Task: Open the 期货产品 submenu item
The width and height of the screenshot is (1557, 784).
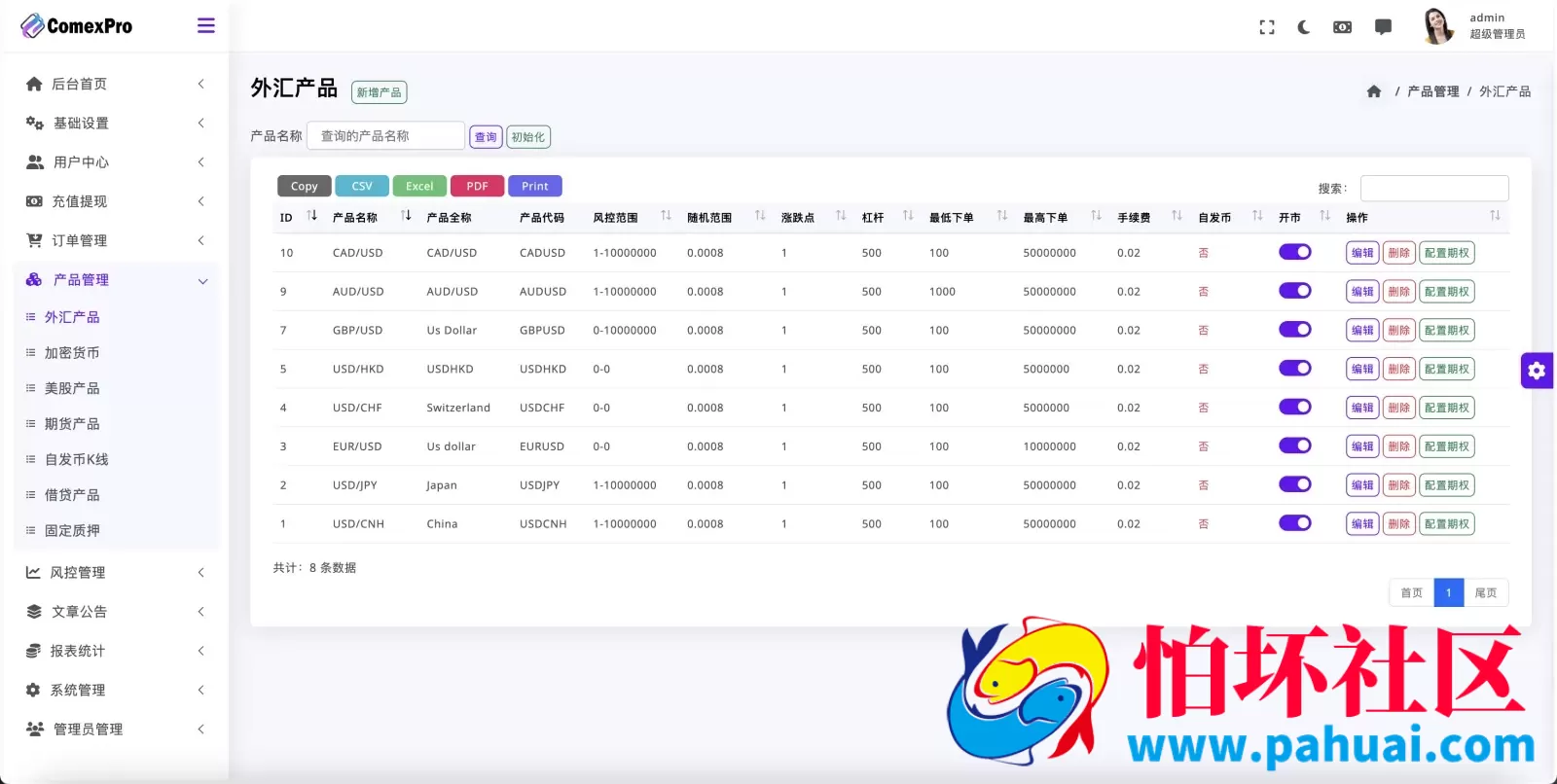Action: point(72,424)
